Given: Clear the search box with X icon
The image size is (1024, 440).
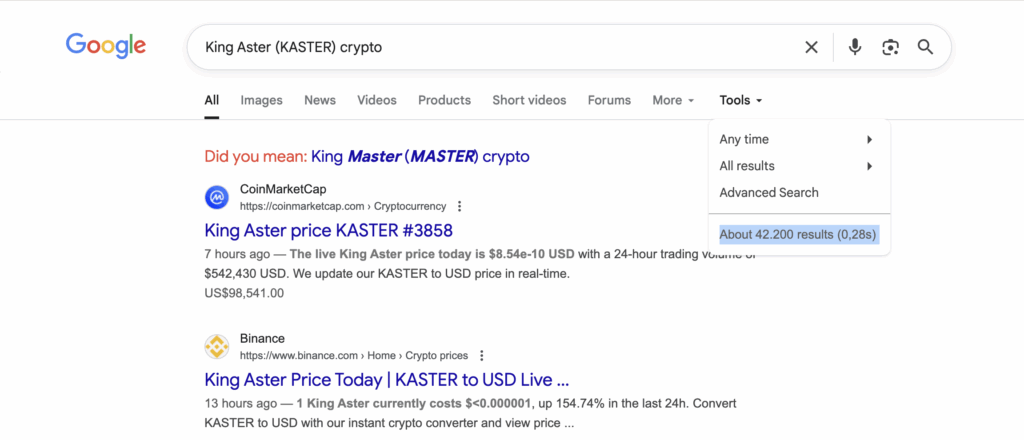Looking at the screenshot, I should [811, 47].
